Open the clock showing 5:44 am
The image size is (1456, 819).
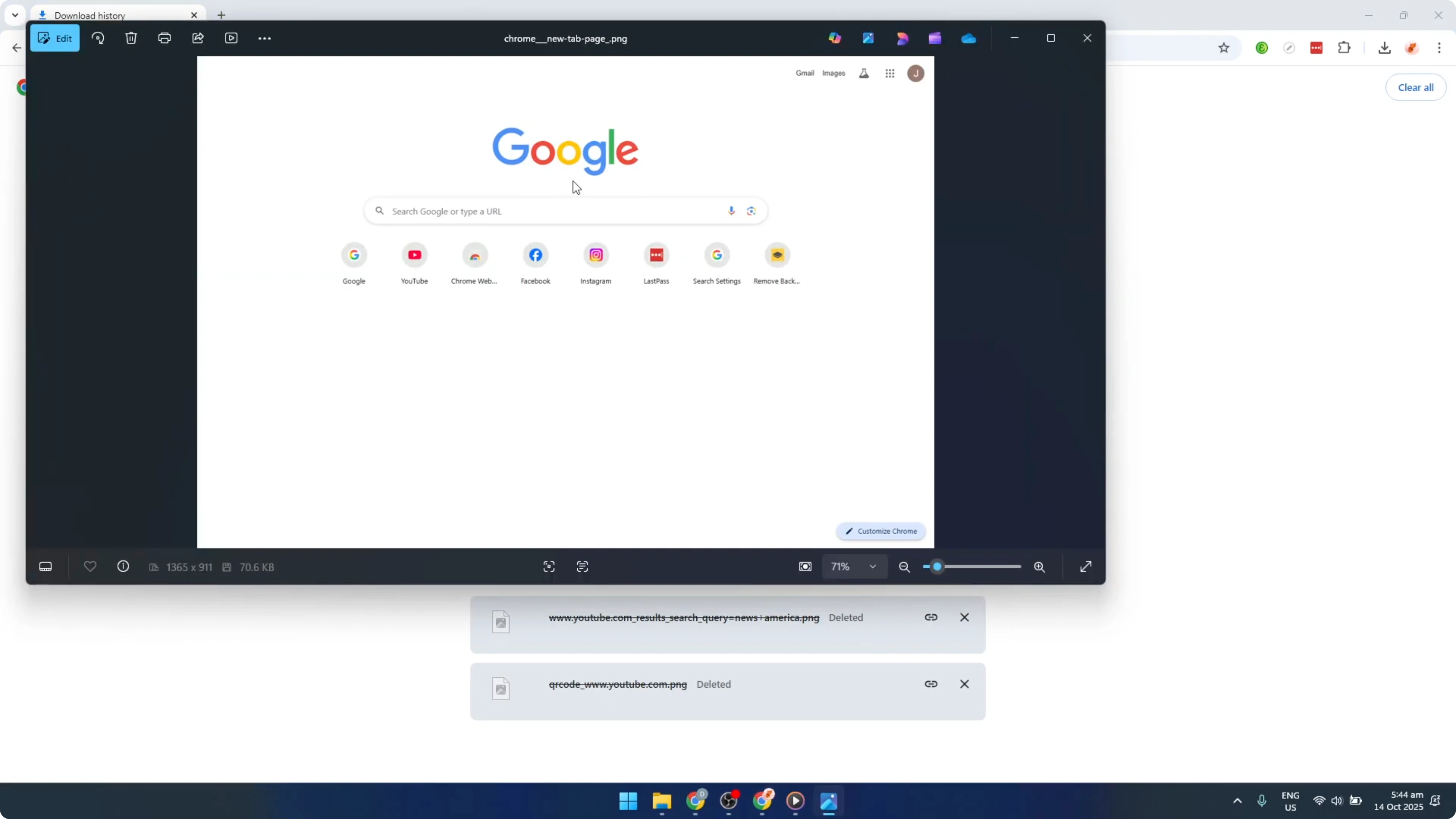(x=1398, y=801)
